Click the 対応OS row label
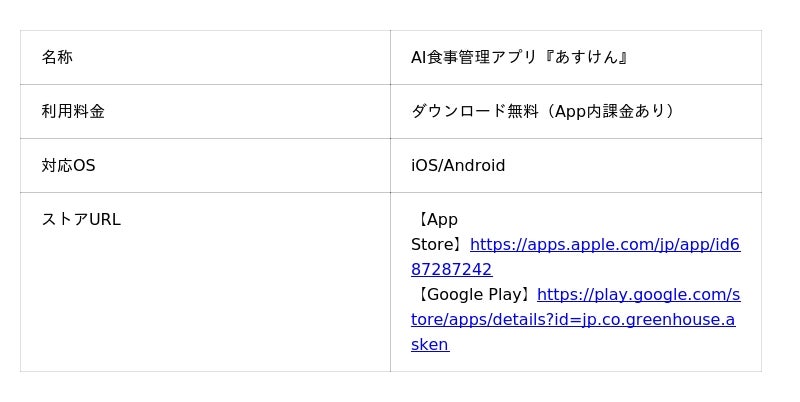Screen dimensions: 800x402 [x=68, y=166]
